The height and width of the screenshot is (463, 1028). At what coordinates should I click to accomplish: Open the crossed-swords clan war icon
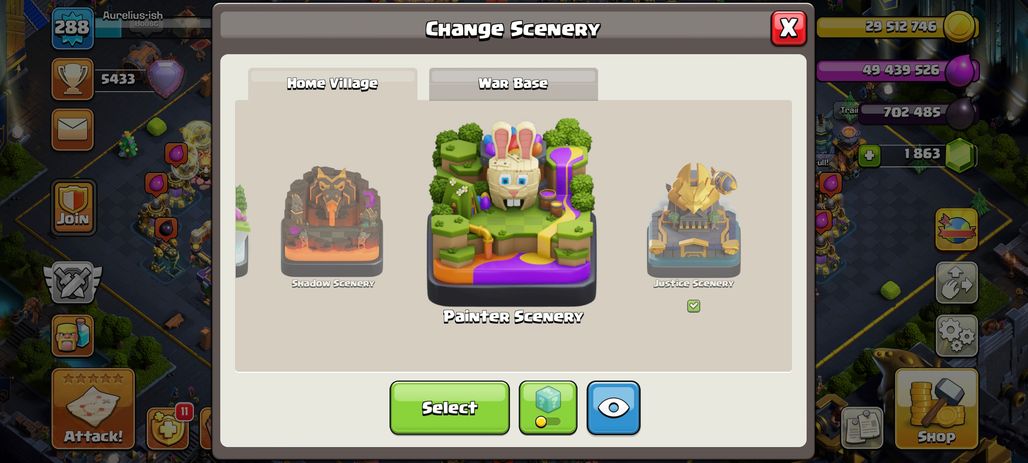[72, 283]
